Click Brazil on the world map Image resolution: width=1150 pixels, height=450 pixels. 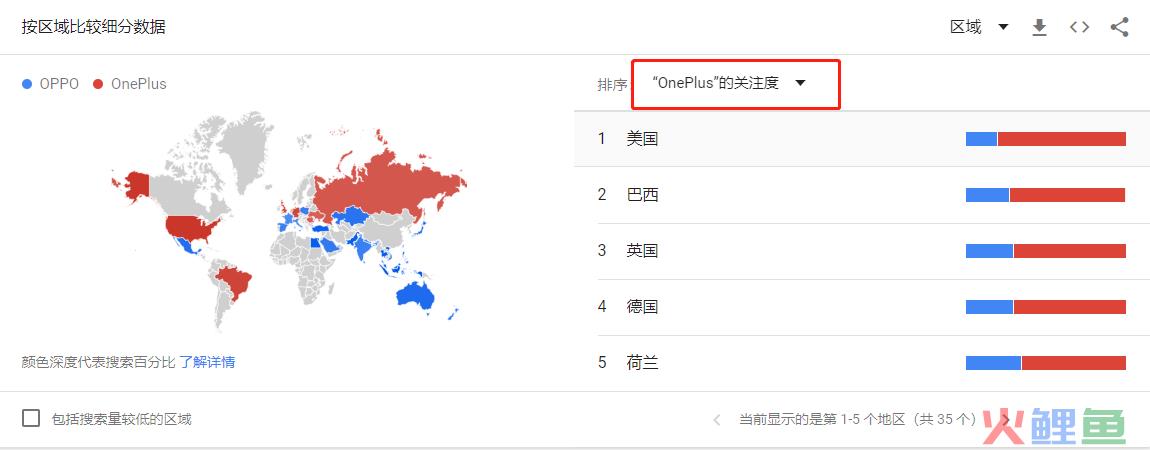click(236, 282)
